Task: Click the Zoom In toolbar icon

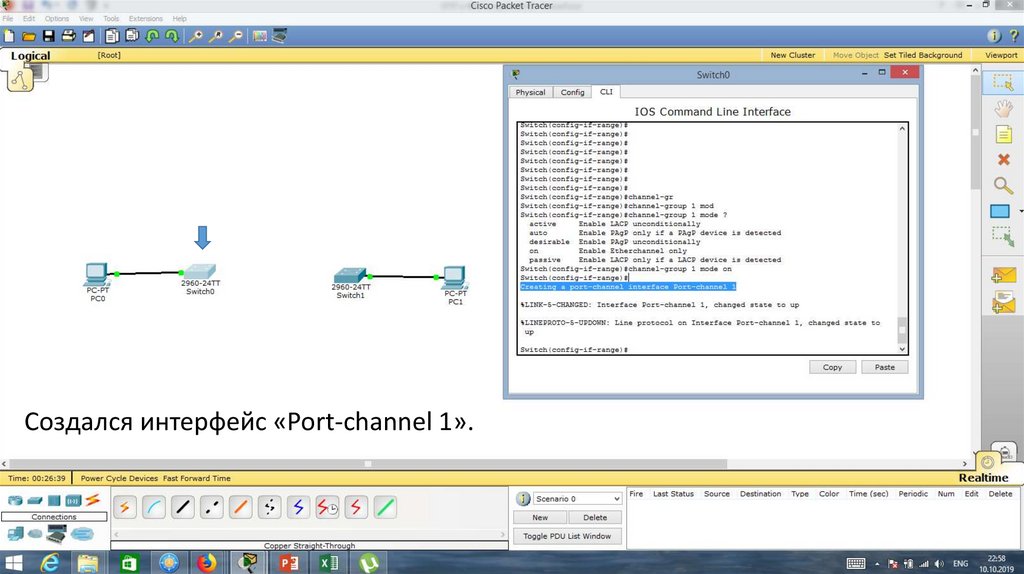Action: pos(197,36)
